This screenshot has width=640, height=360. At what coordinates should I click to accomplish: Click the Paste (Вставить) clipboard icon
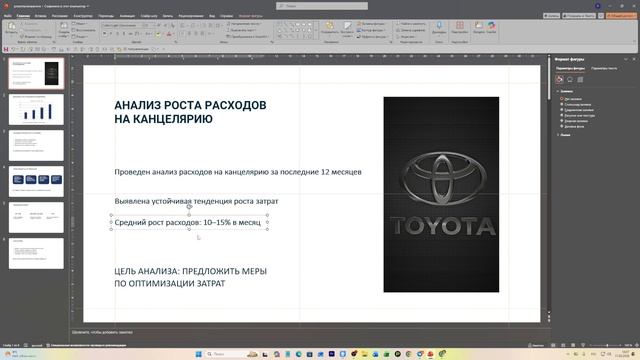click(x=11, y=27)
